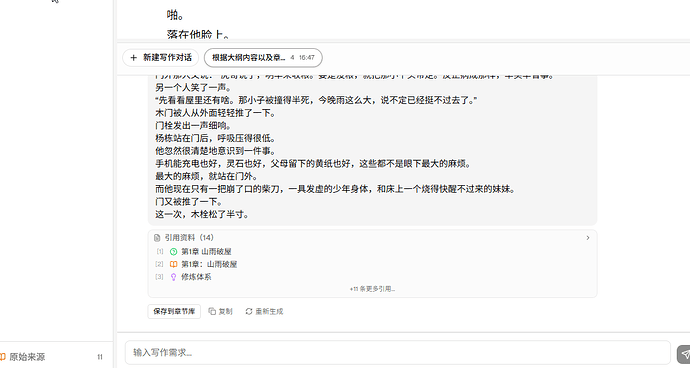690x368 pixels.
Task: Click reference number [1] label
Action: click(160, 252)
